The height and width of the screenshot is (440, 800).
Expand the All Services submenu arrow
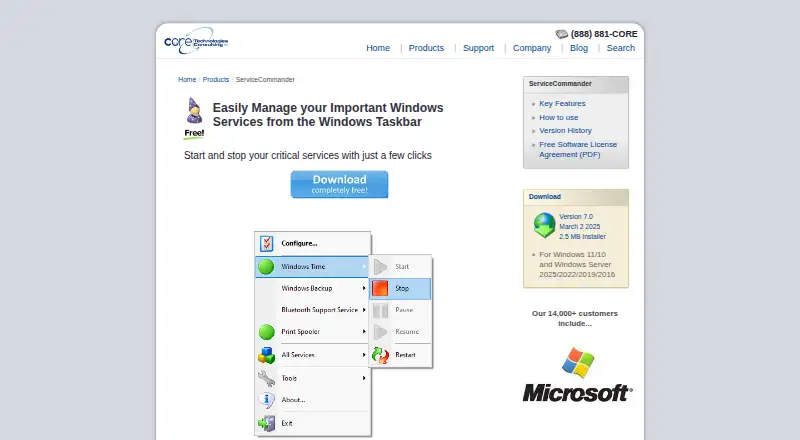[x=364, y=355]
